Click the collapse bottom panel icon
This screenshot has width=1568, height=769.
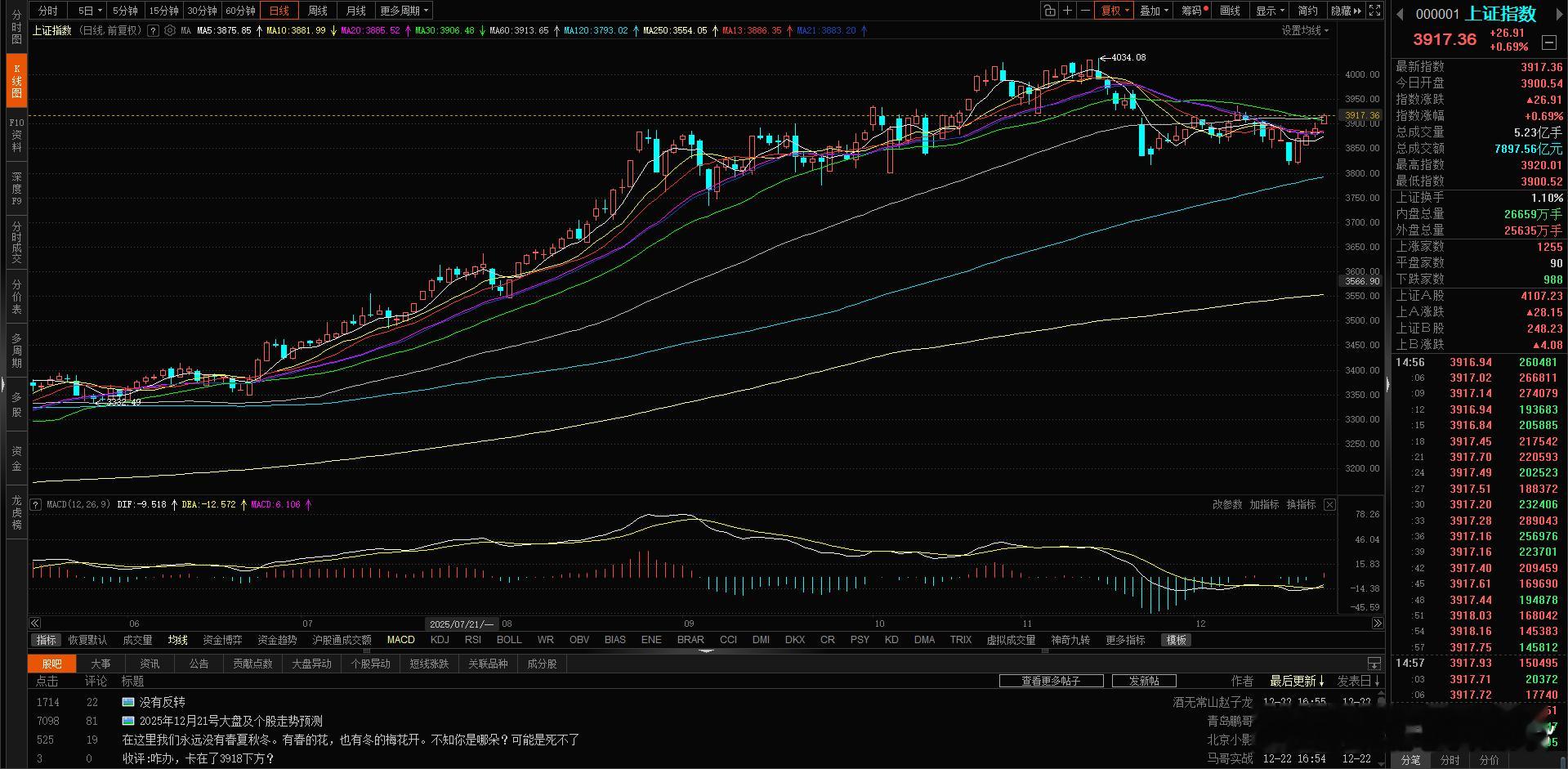[1374, 664]
